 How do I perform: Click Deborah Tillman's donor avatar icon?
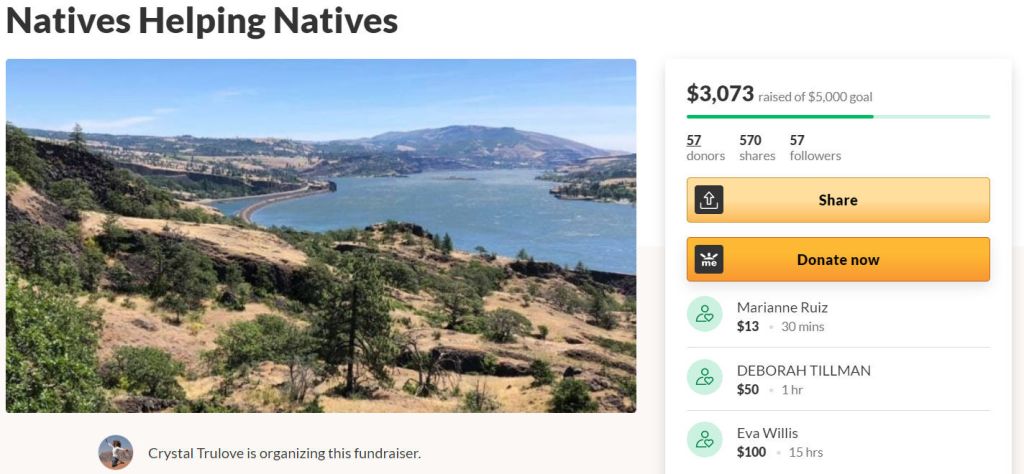click(x=704, y=378)
